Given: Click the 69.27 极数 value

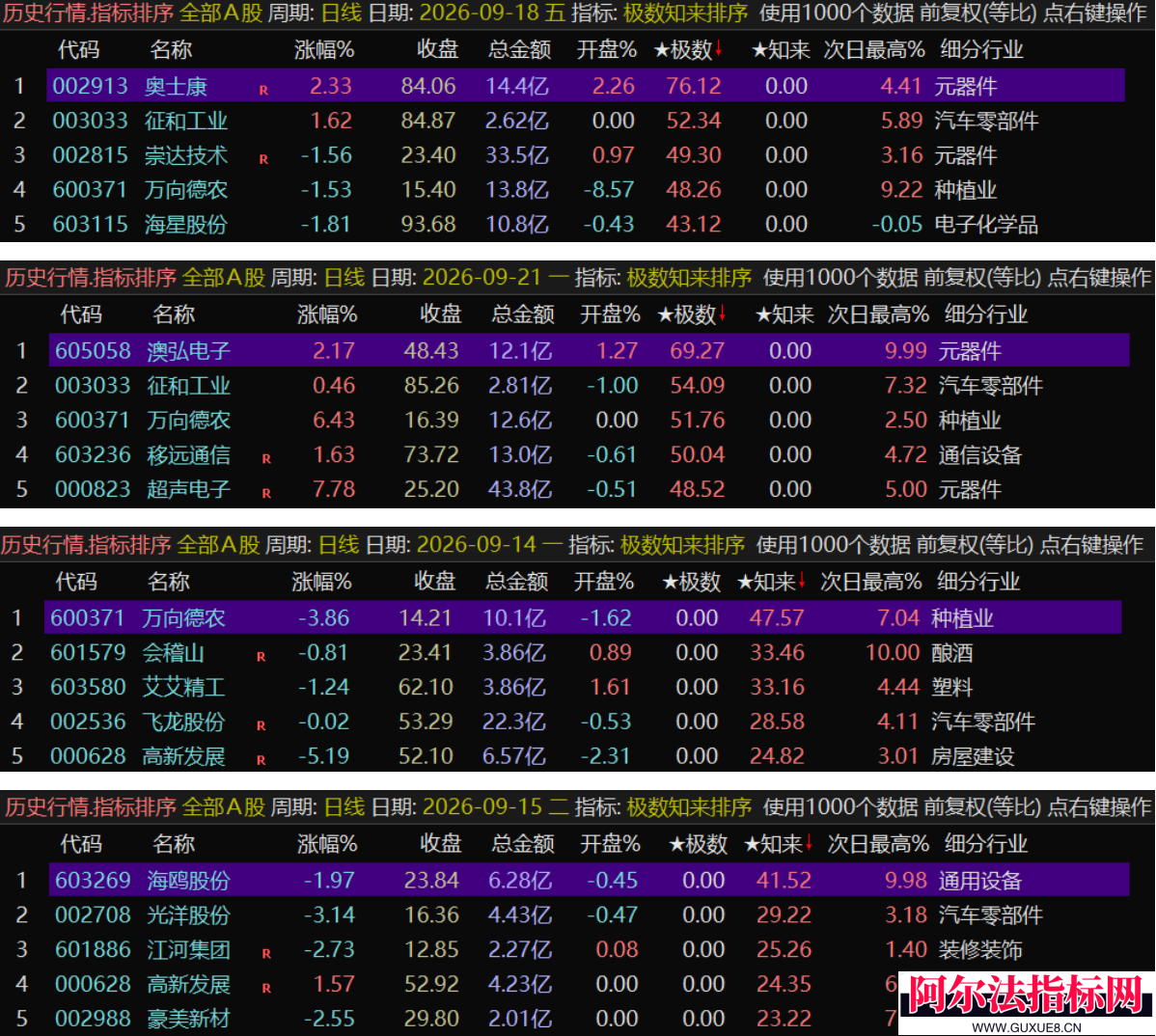Looking at the screenshot, I should click(698, 351).
